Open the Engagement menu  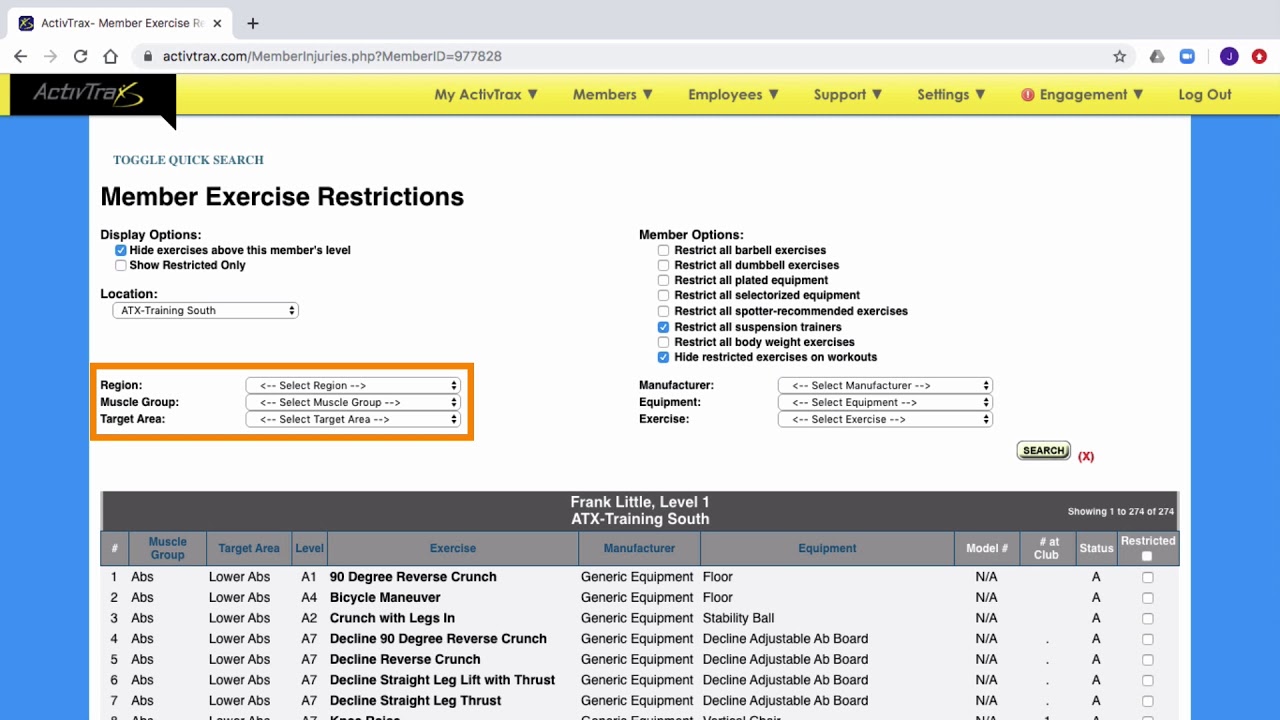pos(1082,94)
